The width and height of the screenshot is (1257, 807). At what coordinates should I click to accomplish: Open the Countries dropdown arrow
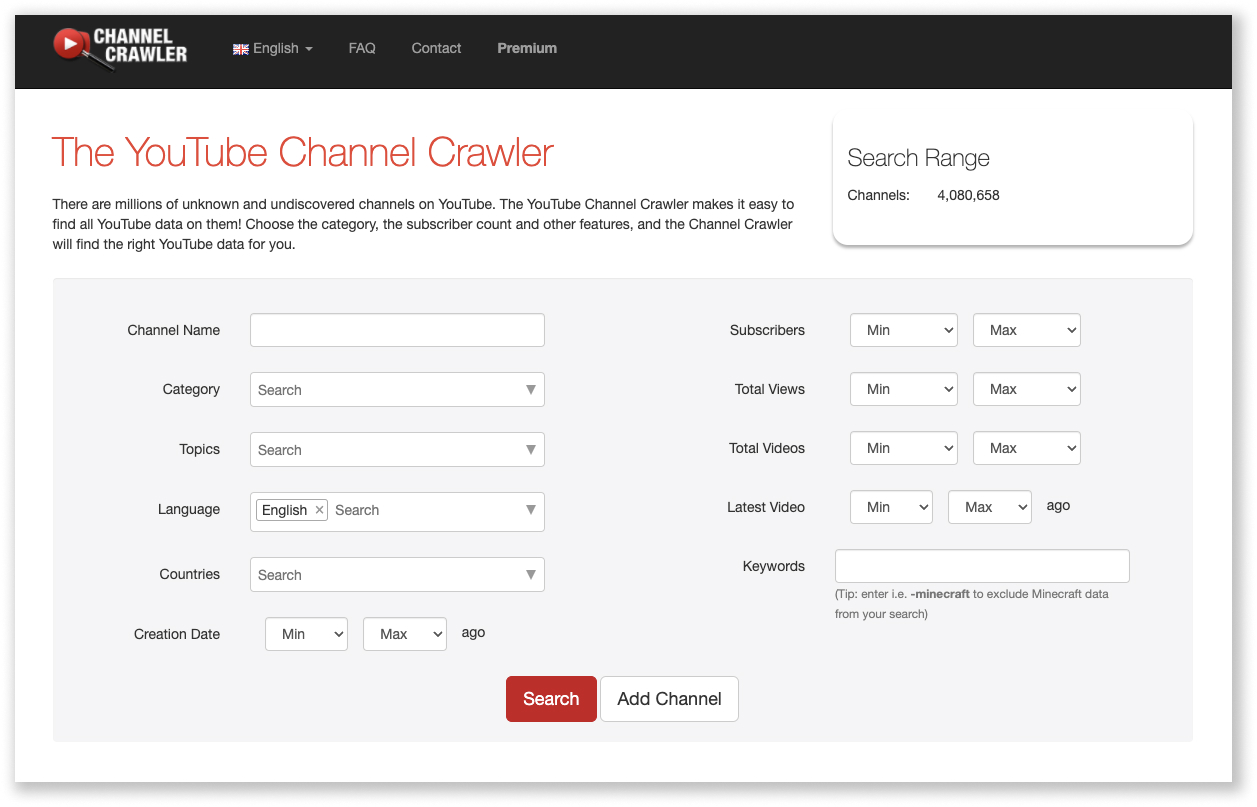531,574
